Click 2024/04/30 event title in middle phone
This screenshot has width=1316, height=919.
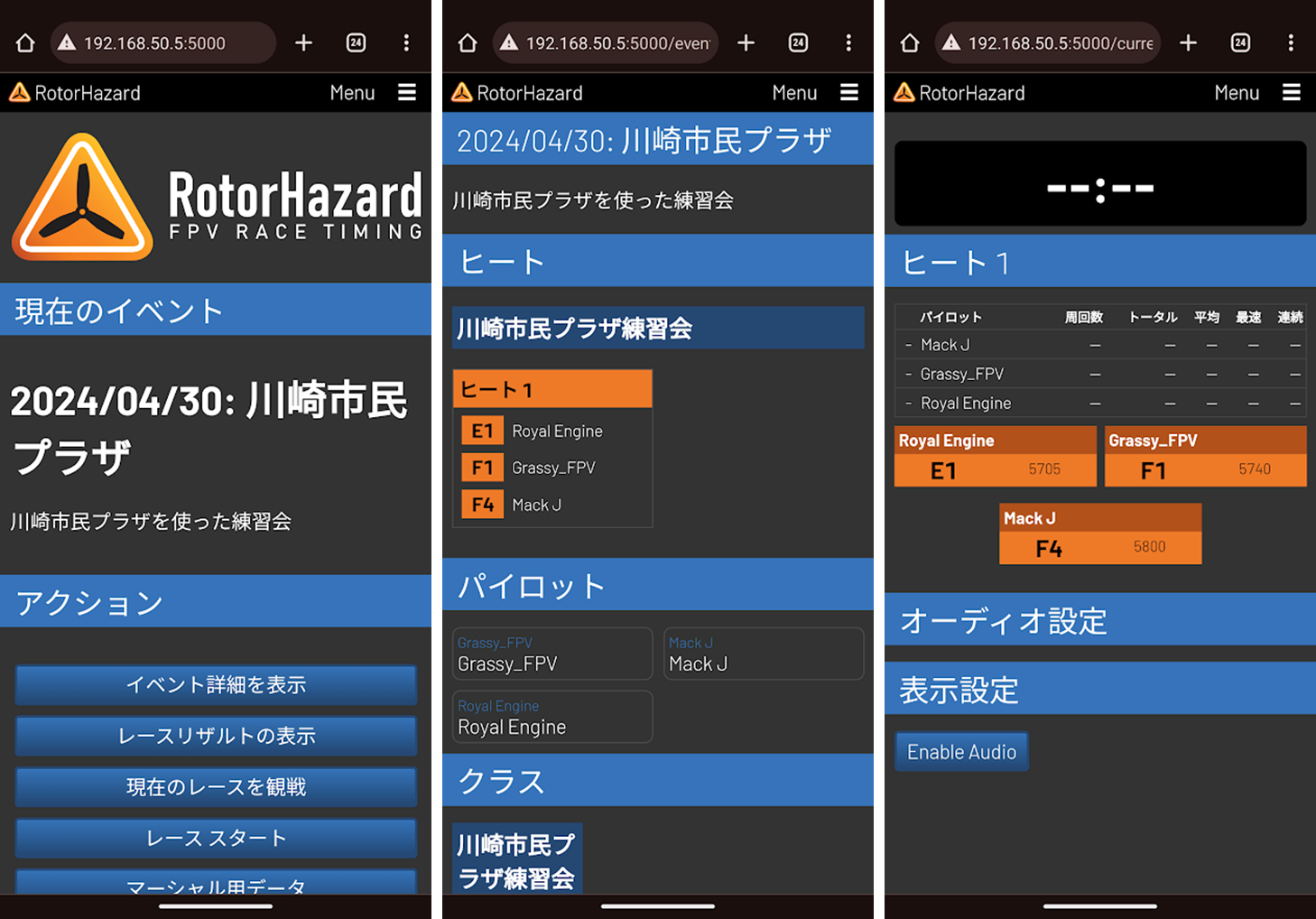pyautogui.click(x=658, y=139)
